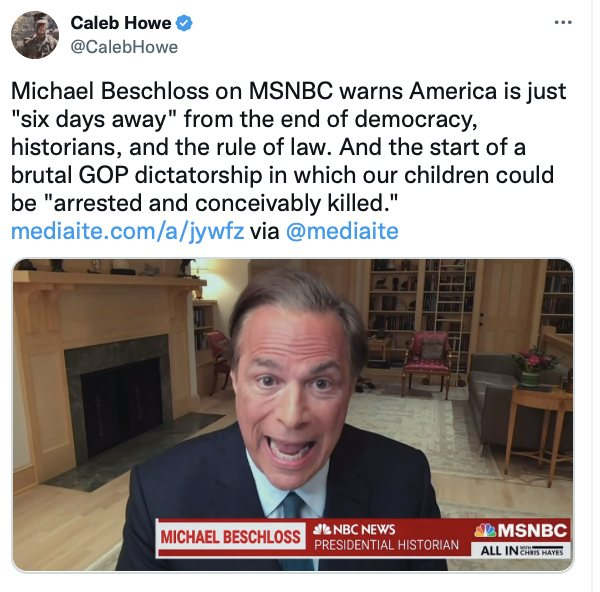Open the @CalebHowe handle

pyautogui.click(x=124, y=47)
